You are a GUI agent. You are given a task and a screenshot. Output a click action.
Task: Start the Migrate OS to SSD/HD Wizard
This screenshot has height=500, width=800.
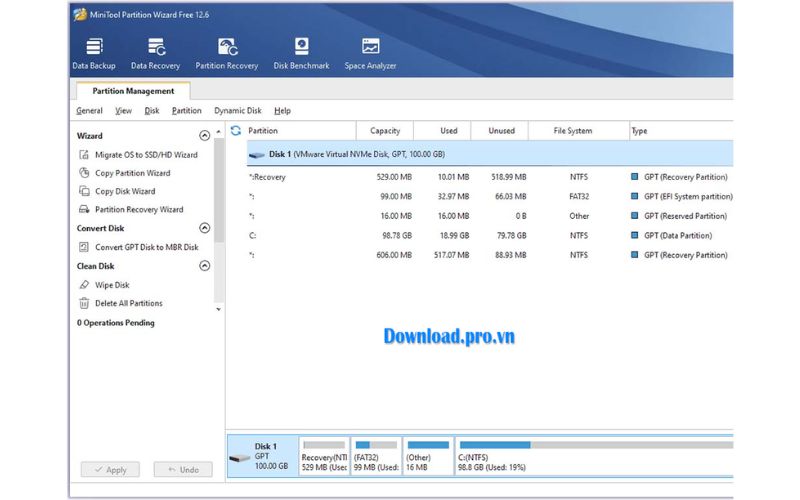click(145, 155)
